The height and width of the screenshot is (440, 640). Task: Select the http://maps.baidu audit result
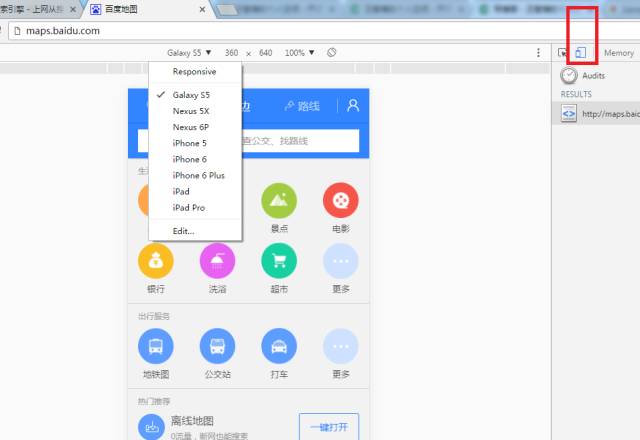[x=597, y=113]
